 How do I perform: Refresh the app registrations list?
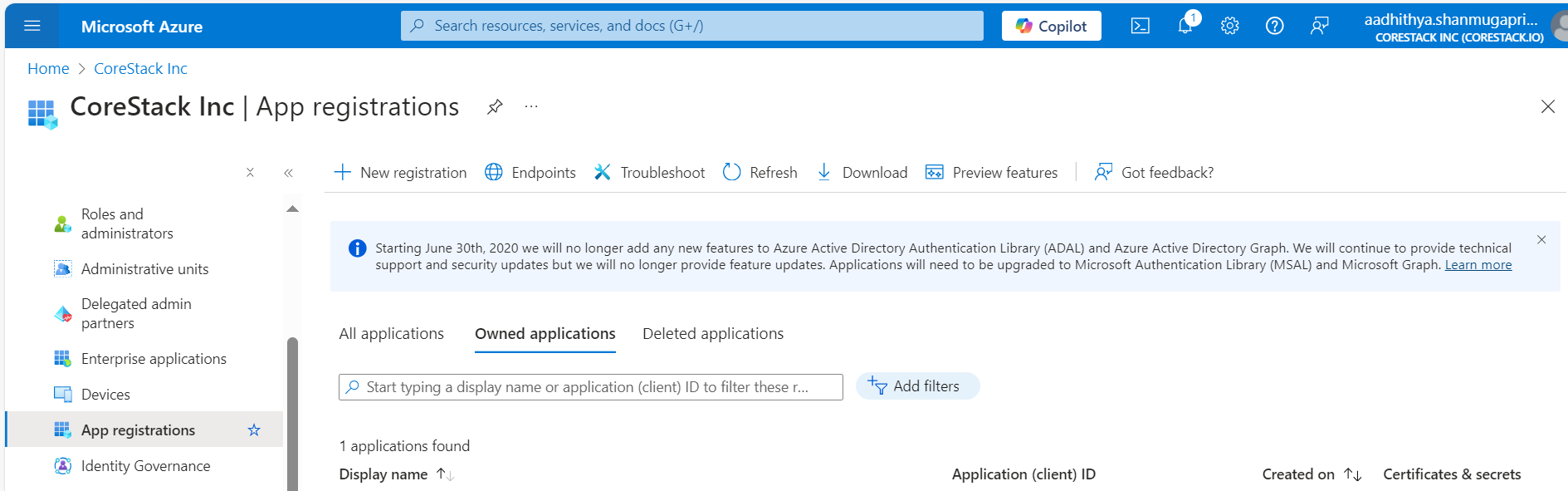(x=760, y=173)
